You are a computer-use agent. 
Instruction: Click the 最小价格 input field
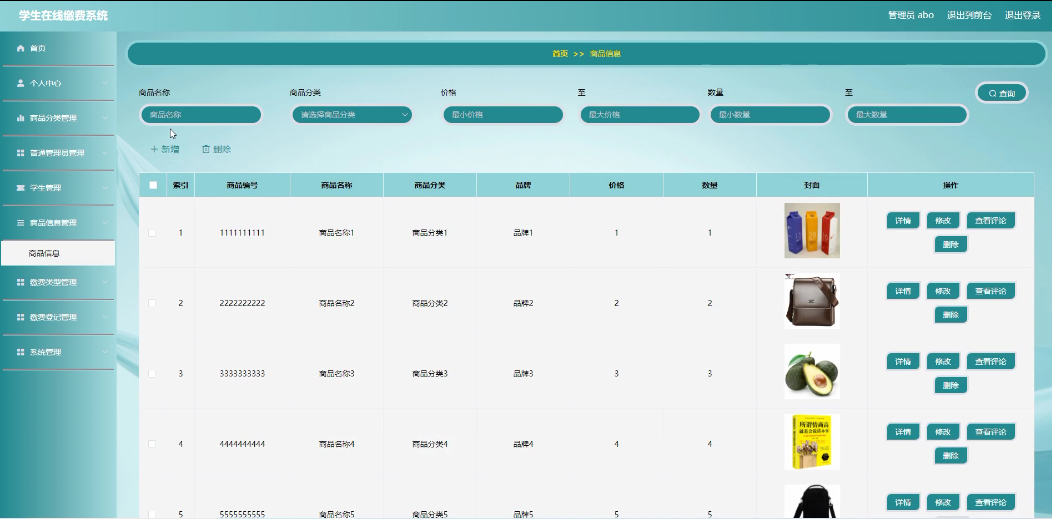coord(503,115)
